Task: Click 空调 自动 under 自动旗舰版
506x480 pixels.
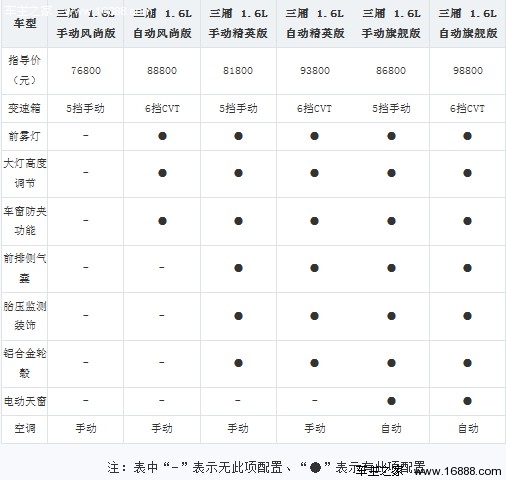Action: pyautogui.click(x=468, y=428)
